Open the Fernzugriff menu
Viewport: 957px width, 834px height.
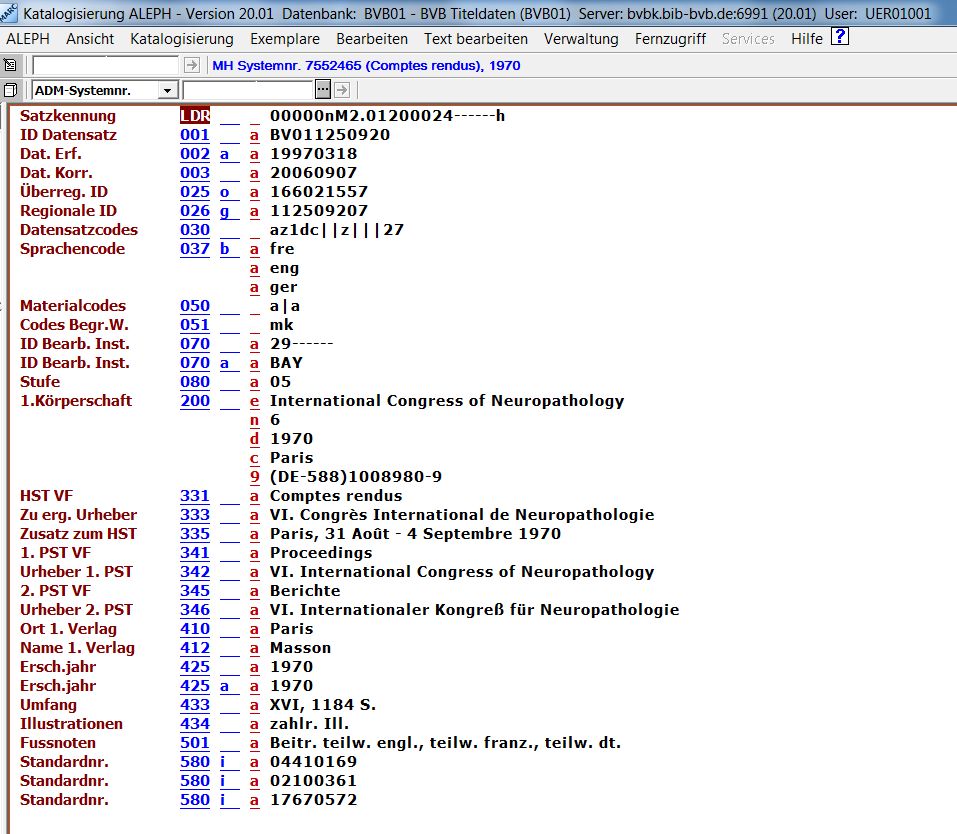click(x=670, y=39)
